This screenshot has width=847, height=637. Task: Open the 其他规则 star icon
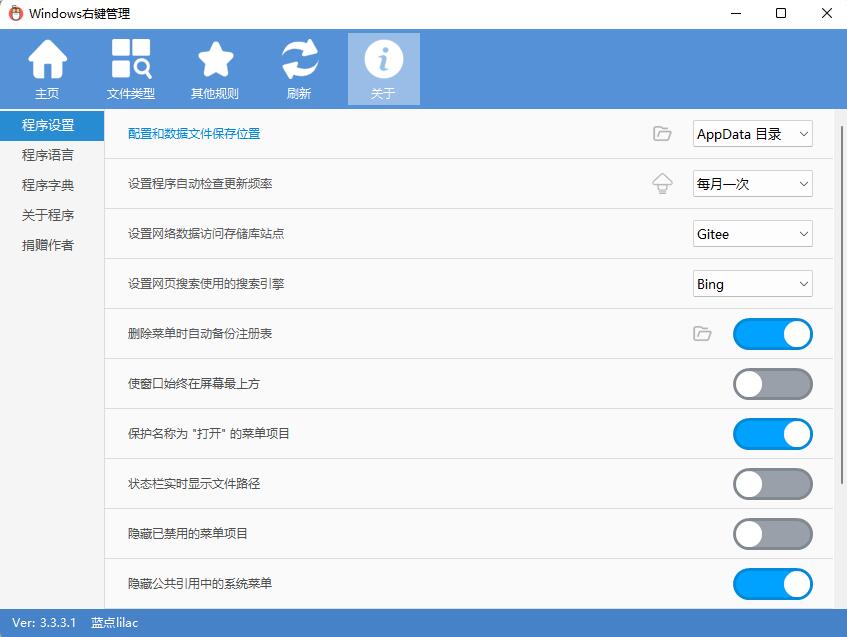215,69
